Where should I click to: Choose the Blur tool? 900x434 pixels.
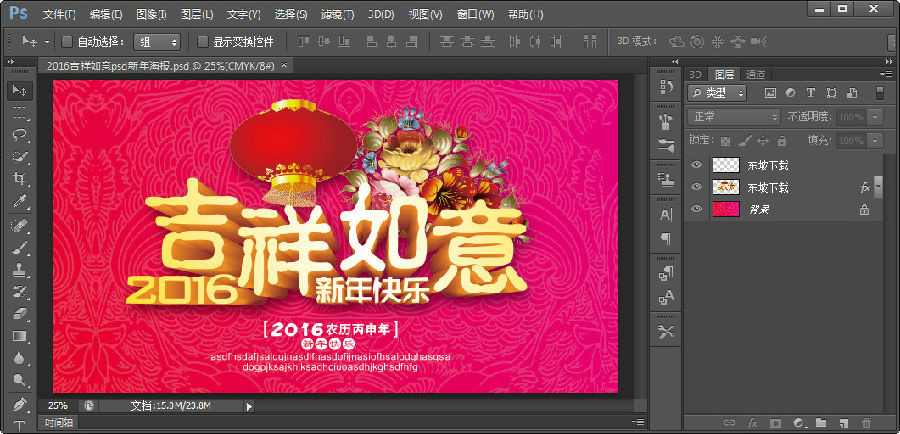(20, 358)
